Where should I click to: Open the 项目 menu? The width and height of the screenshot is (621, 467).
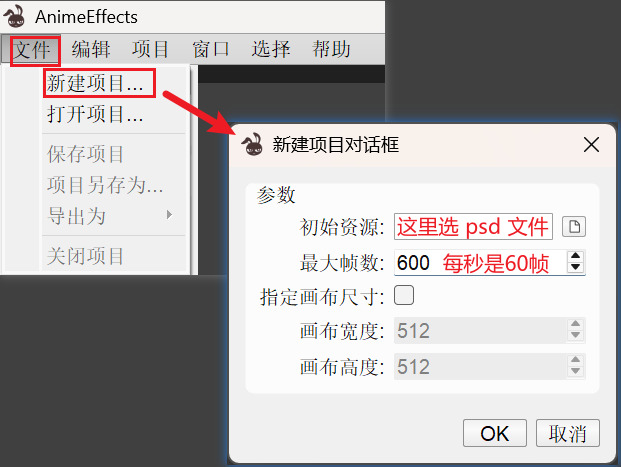150,50
